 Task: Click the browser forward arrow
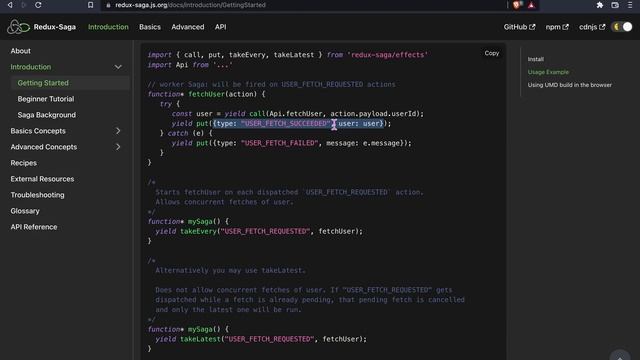click(x=23, y=5)
